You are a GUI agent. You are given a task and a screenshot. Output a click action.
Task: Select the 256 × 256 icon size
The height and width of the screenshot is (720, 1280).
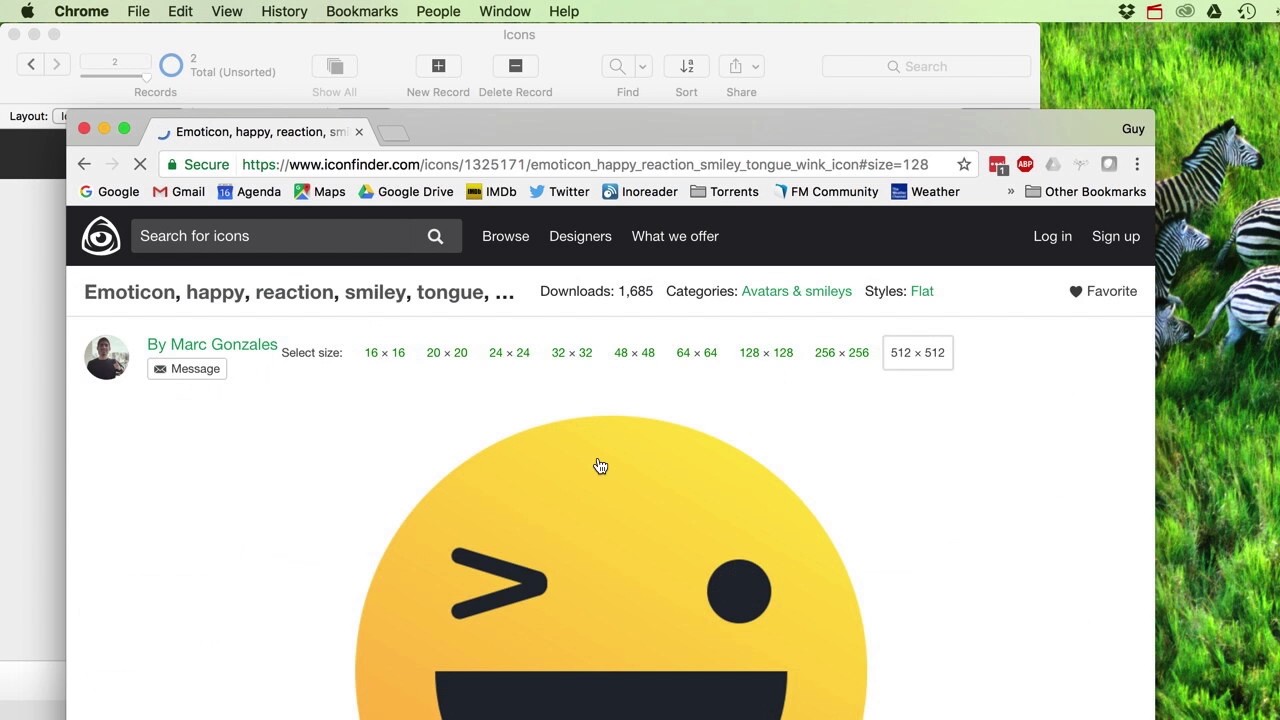click(x=841, y=352)
